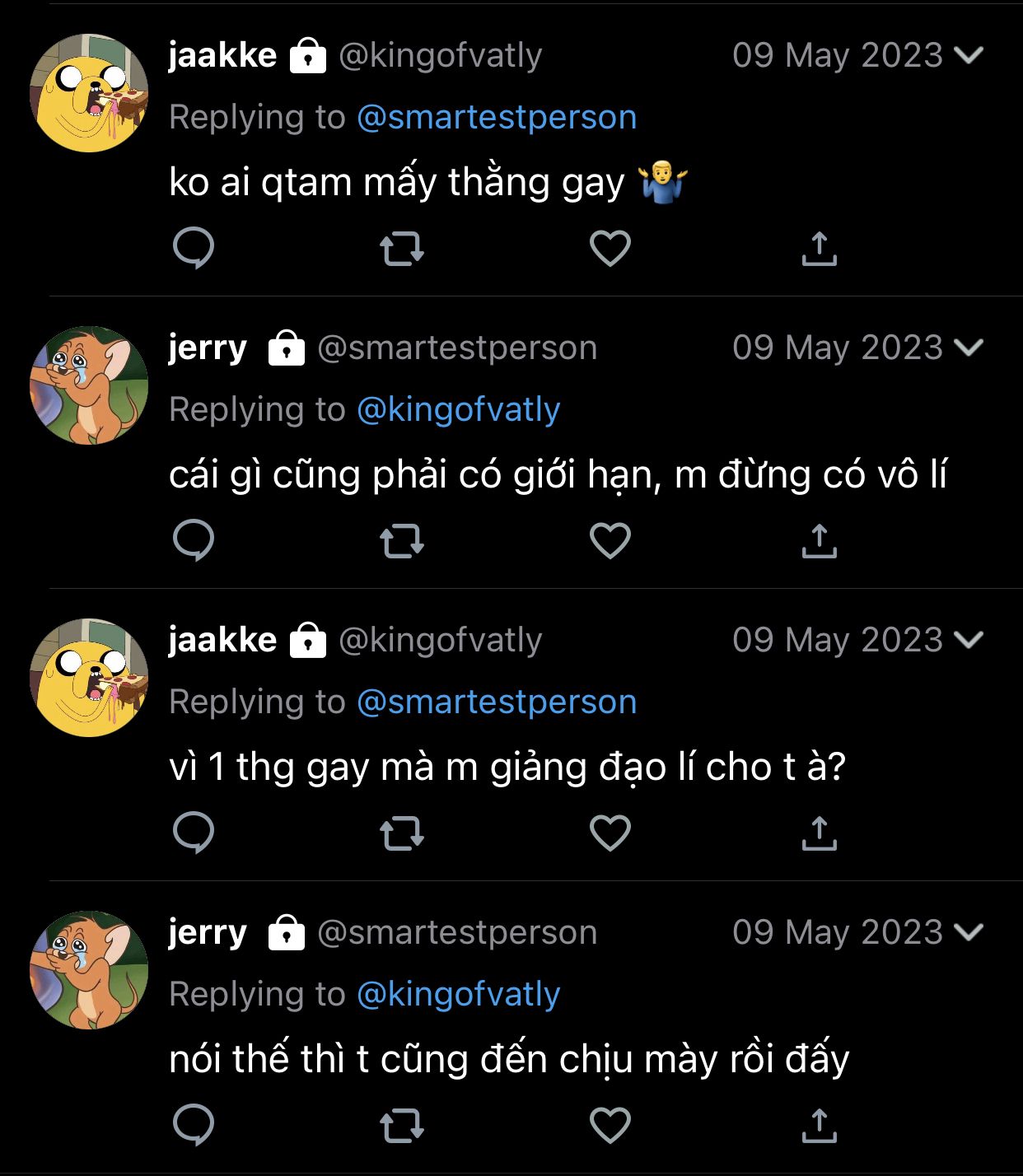Reply to the tweet 'vì 1 thg gay mà m giảng đạo lí cho t à?'
The width and height of the screenshot is (1023, 1176).
pos(194,833)
